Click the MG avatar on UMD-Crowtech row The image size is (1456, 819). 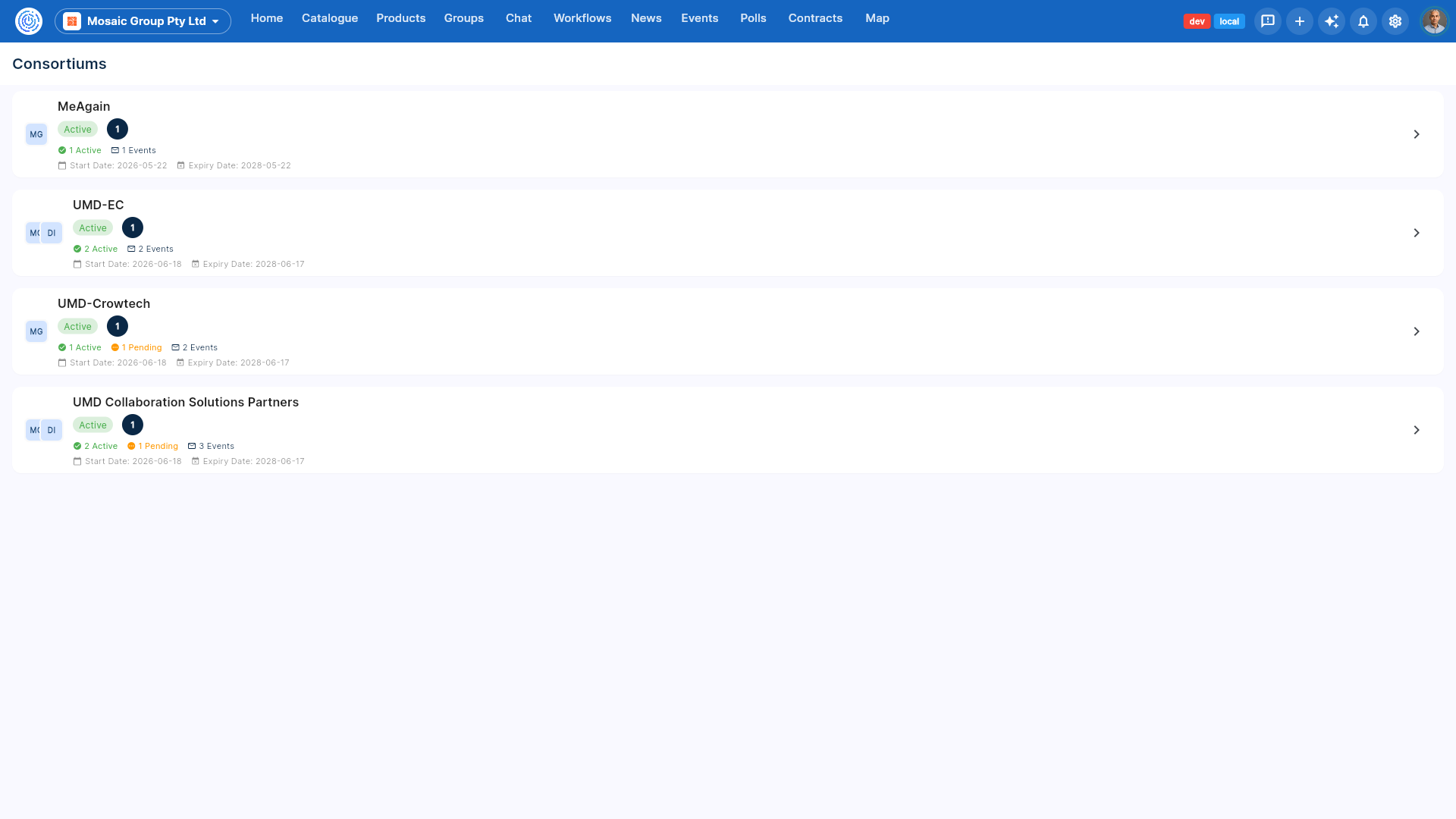pyautogui.click(x=36, y=331)
